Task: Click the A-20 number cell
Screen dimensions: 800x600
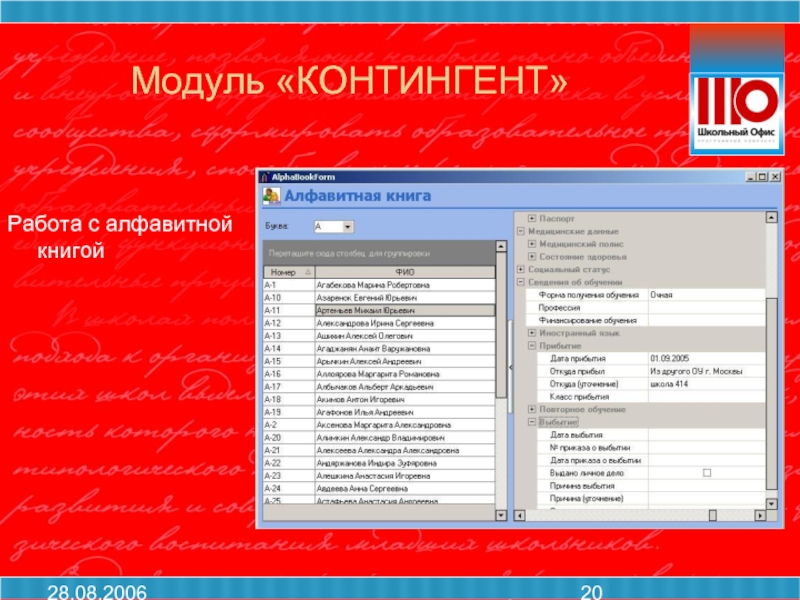Action: click(x=289, y=438)
